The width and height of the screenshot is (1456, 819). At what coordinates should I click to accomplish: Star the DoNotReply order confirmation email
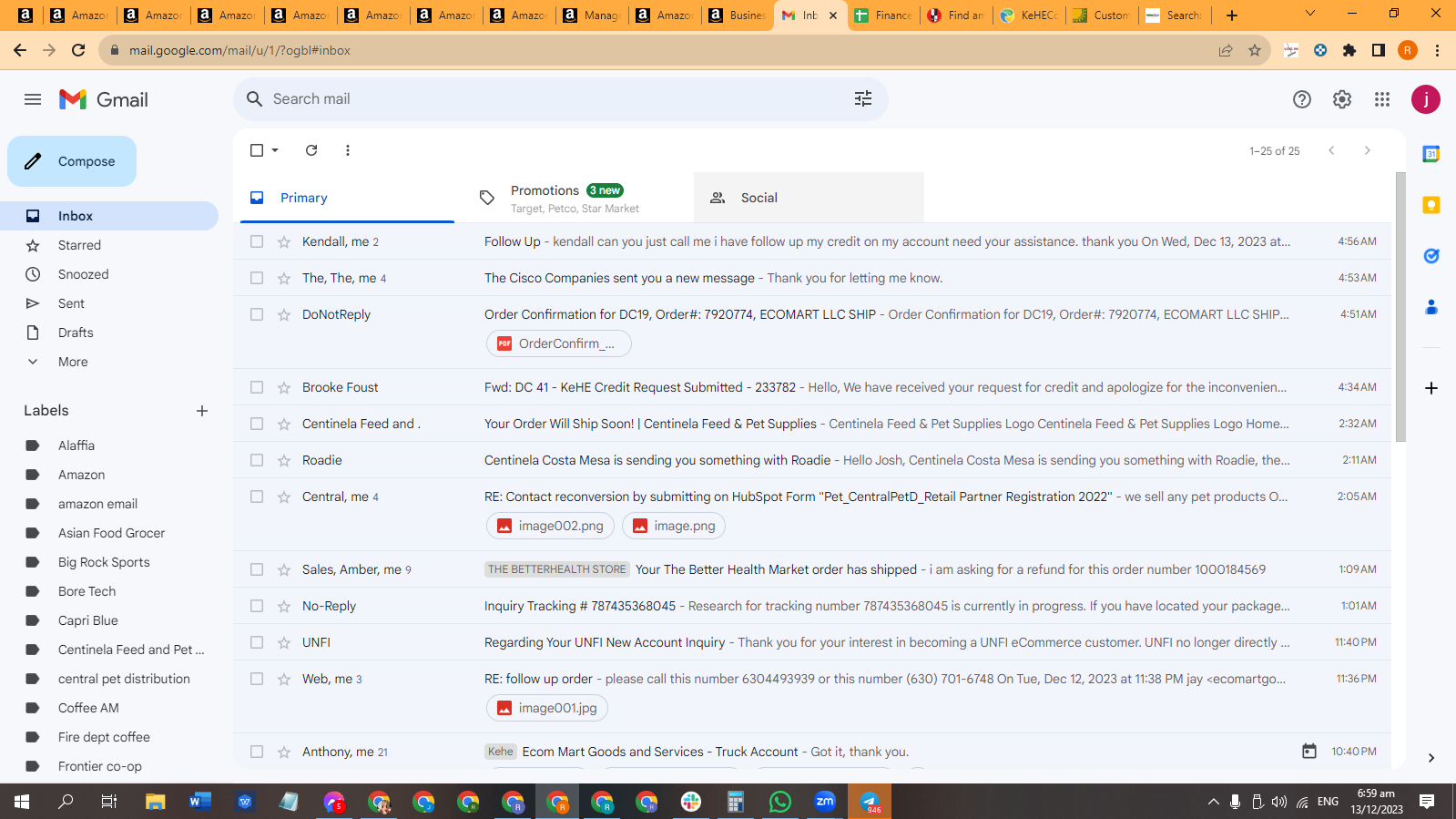(x=284, y=314)
